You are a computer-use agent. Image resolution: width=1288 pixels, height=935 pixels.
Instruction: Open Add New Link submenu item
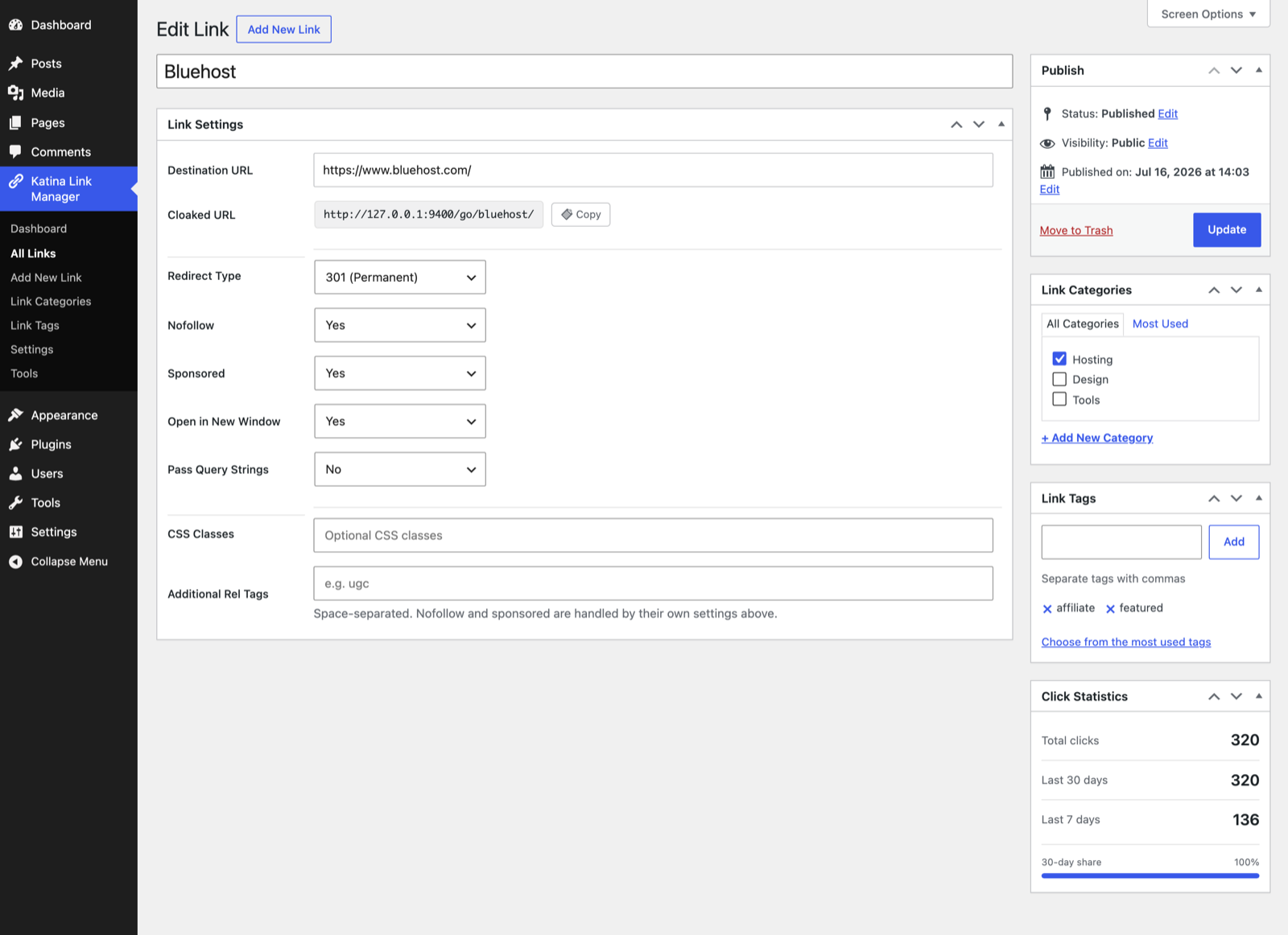[46, 278]
